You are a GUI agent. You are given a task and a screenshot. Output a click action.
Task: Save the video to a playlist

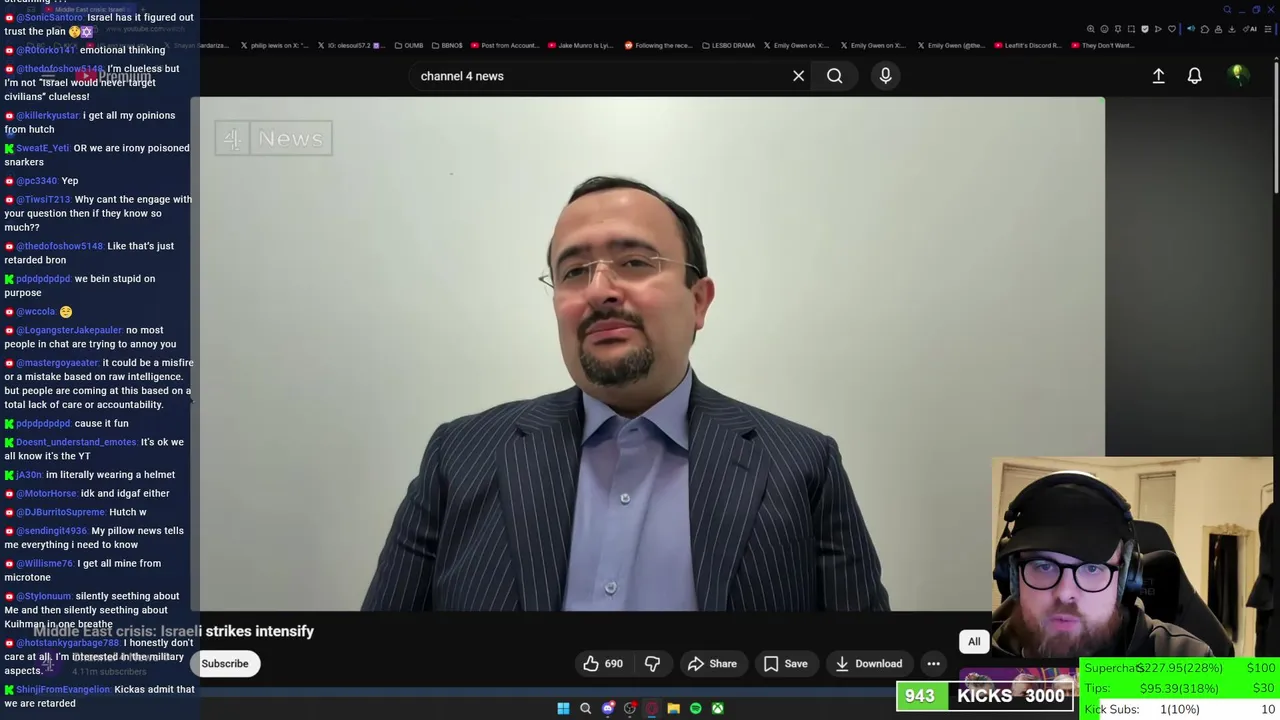click(785, 663)
